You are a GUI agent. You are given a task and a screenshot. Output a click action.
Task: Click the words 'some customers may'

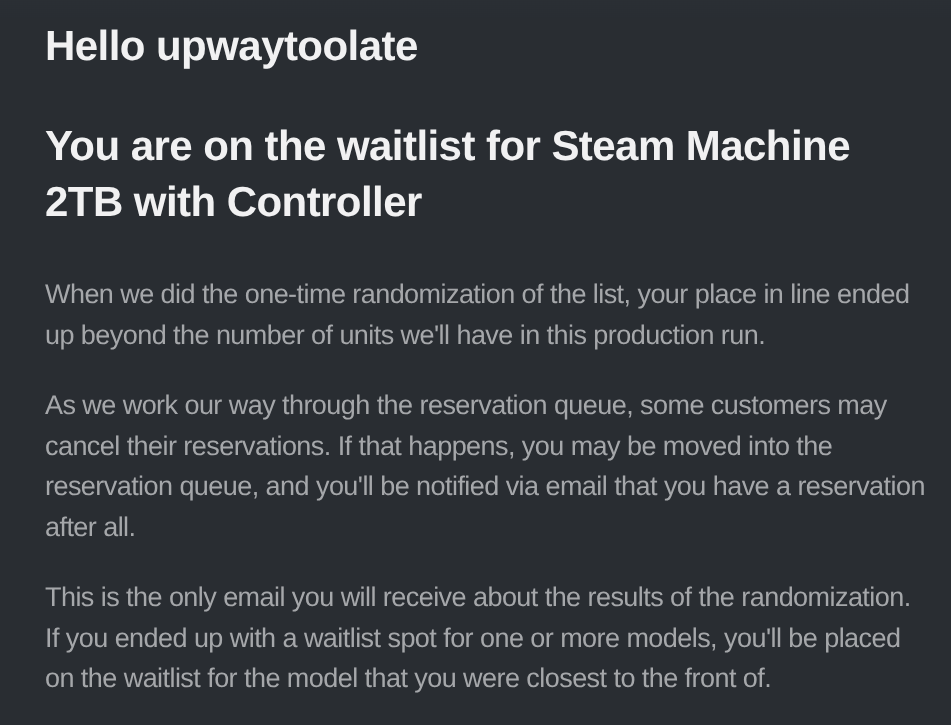pos(764,405)
